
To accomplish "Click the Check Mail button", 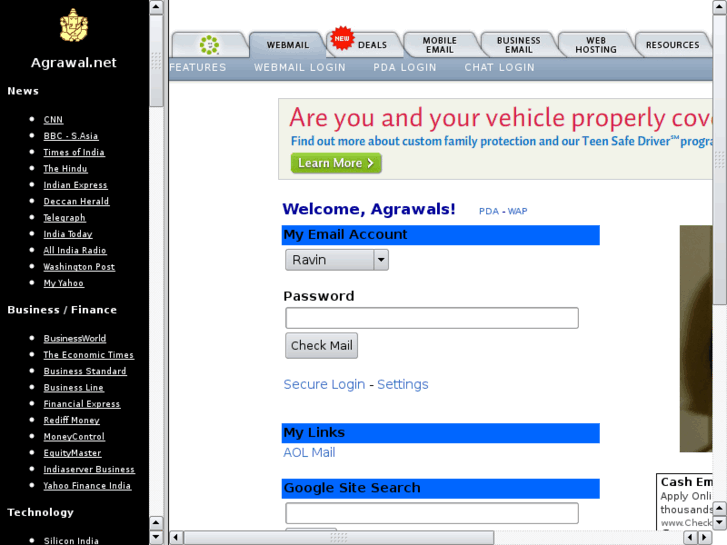I will pyautogui.click(x=321, y=346).
